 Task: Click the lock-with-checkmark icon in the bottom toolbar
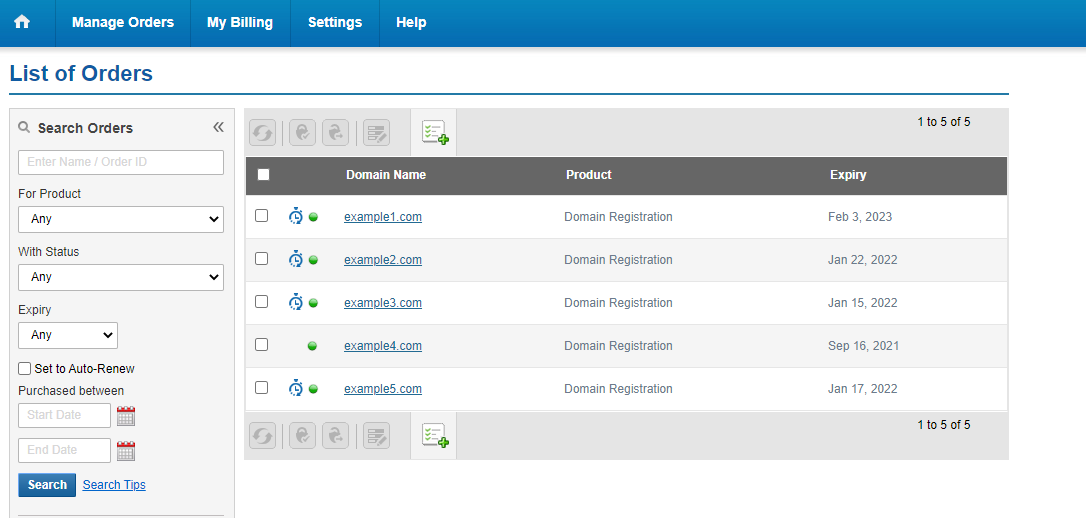tap(303, 436)
